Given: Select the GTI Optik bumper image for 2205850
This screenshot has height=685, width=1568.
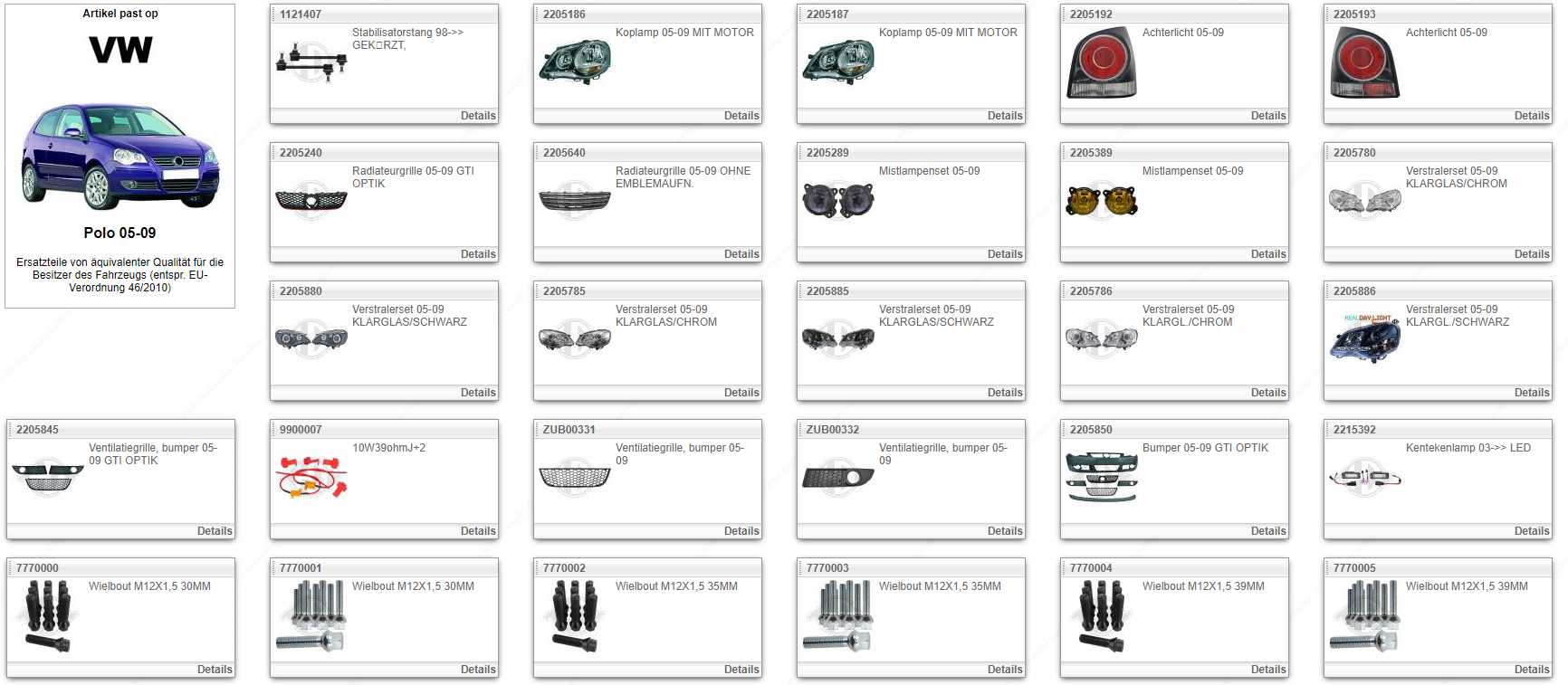Looking at the screenshot, I should 1101,477.
